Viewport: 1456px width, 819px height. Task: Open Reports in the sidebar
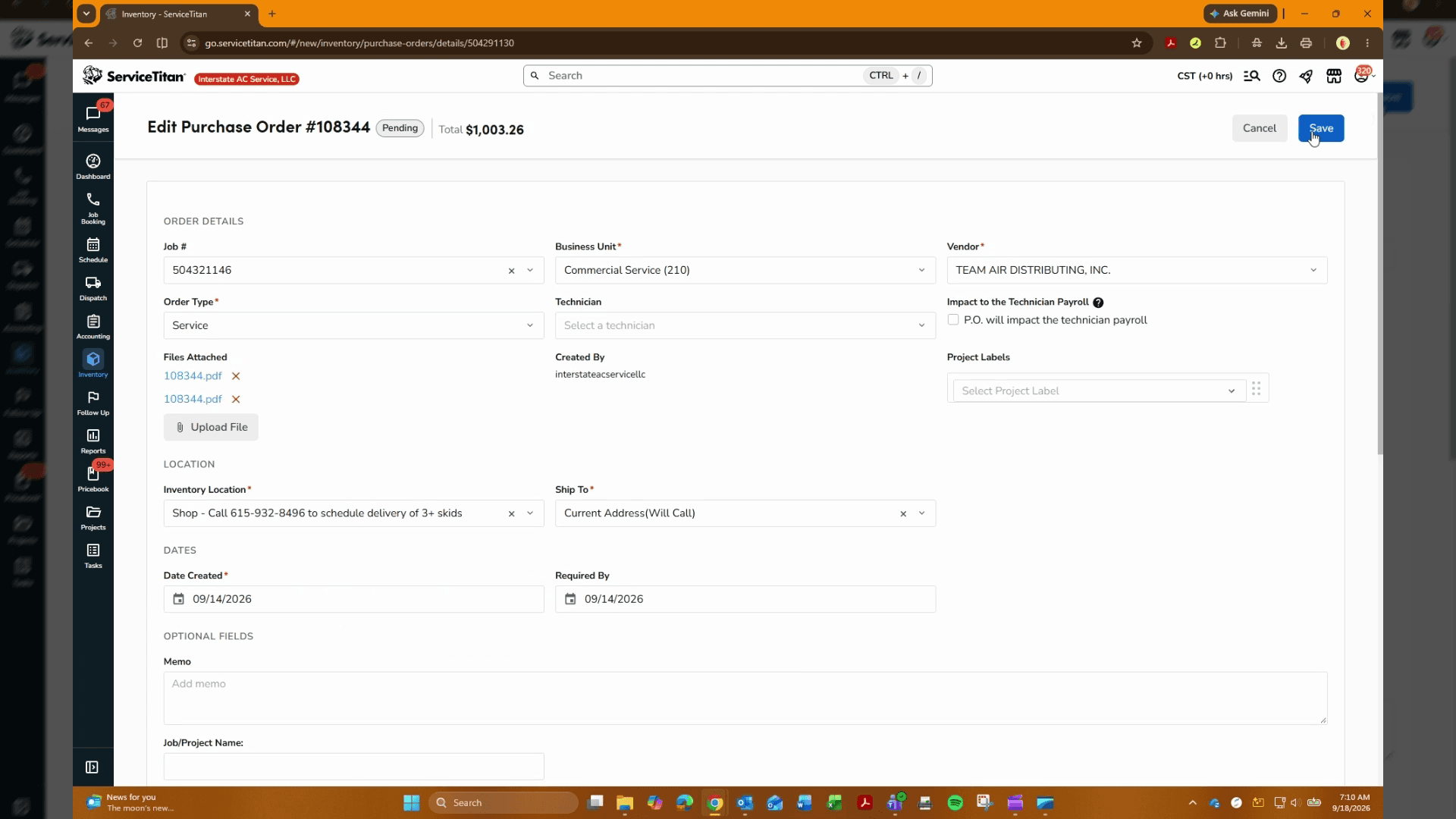(93, 441)
